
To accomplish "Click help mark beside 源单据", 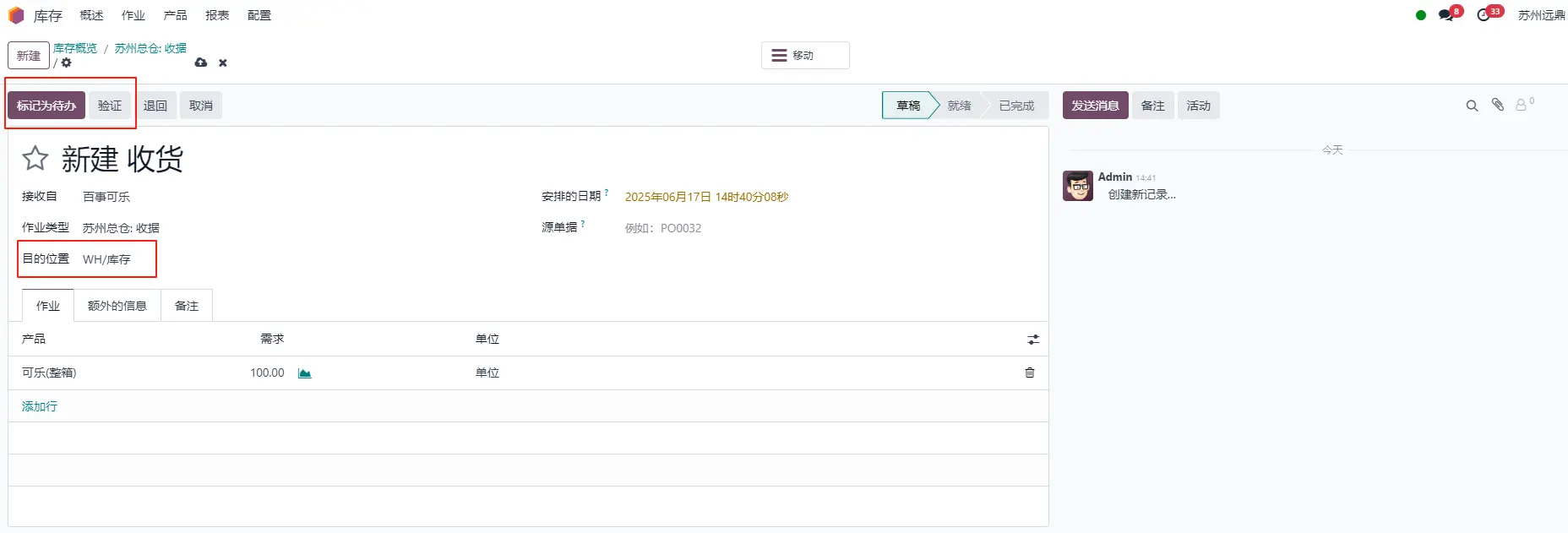I will click(583, 224).
